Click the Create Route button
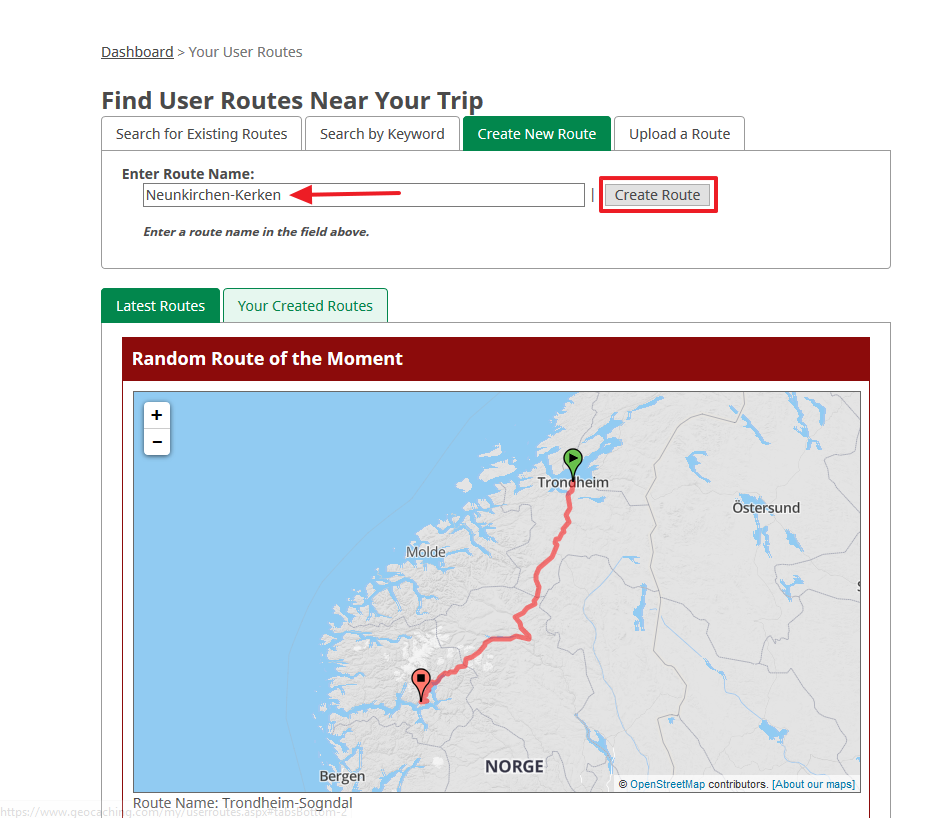 [657, 195]
